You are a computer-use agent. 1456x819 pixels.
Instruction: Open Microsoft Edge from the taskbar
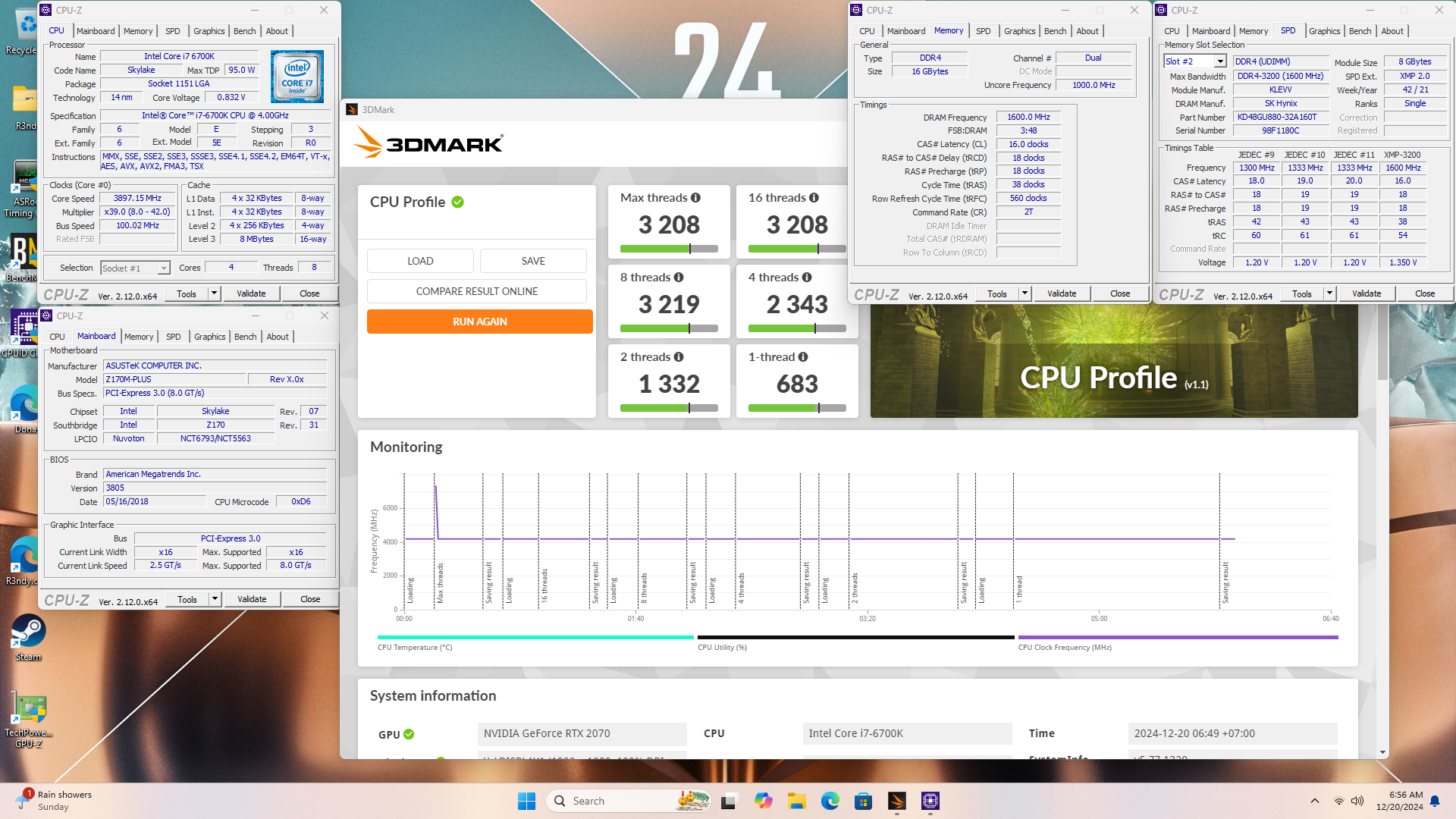(x=830, y=801)
